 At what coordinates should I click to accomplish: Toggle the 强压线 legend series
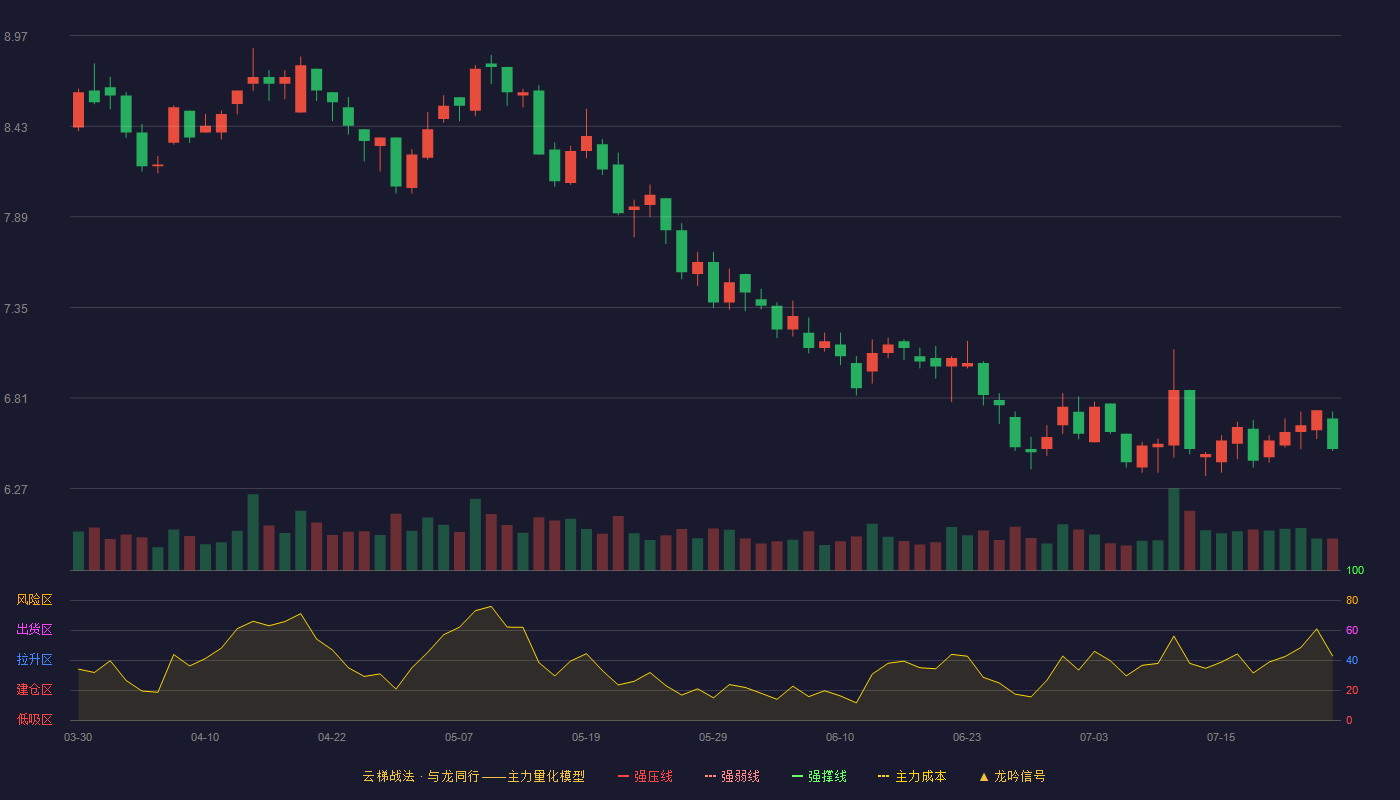645,776
